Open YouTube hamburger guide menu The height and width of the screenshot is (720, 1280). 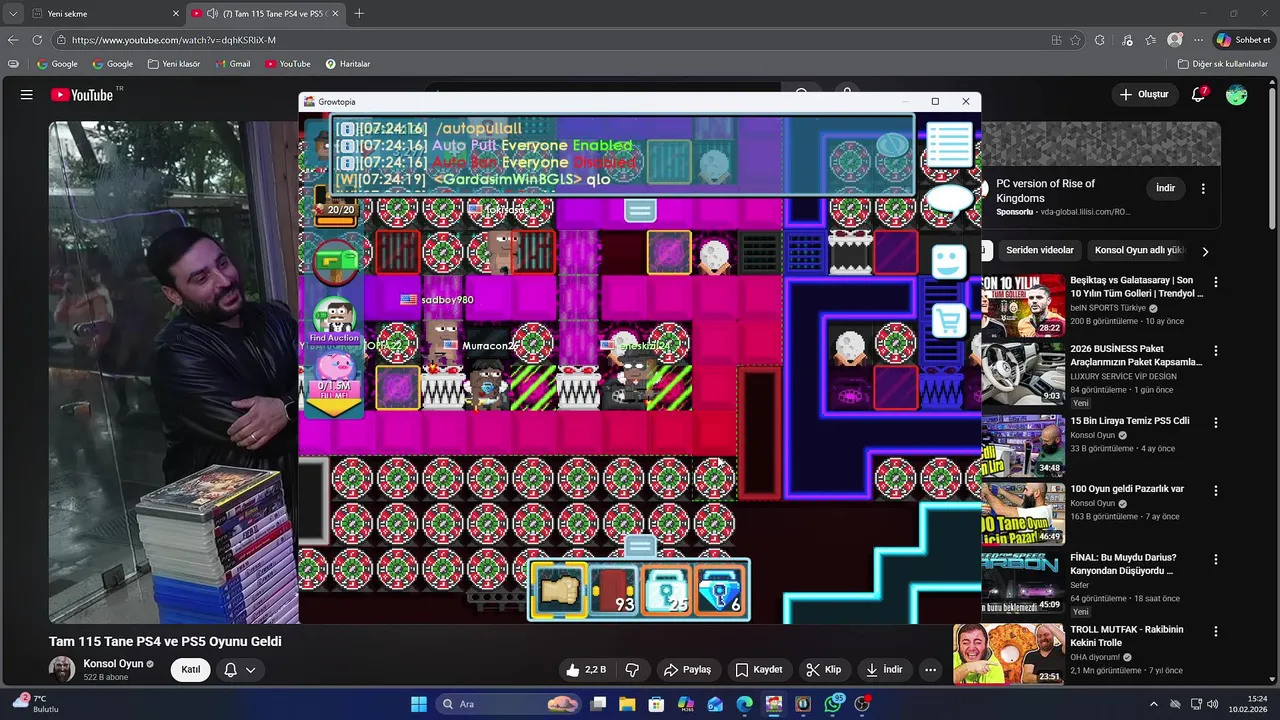[27, 94]
